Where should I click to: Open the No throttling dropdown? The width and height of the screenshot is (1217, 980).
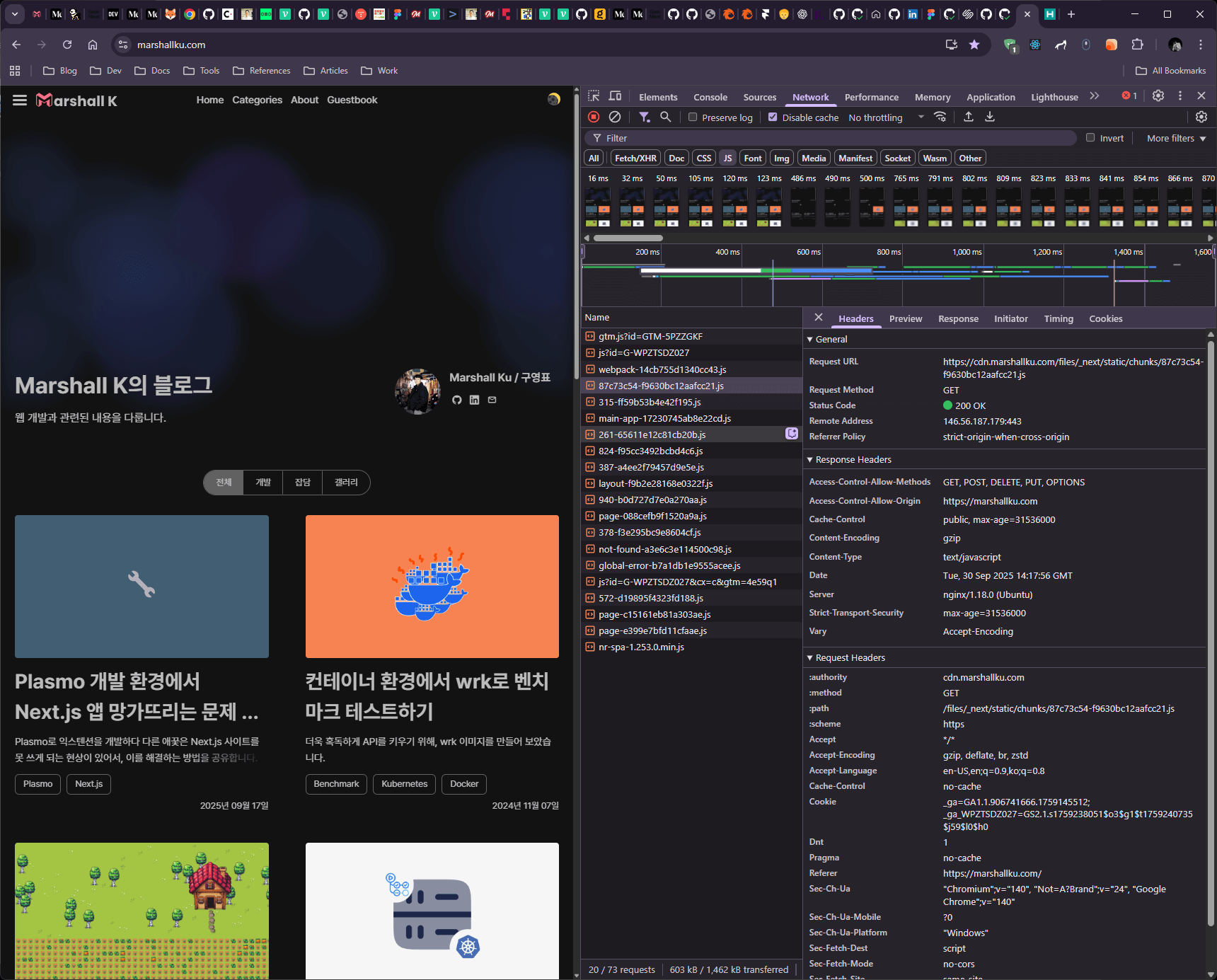pyautogui.click(x=886, y=118)
